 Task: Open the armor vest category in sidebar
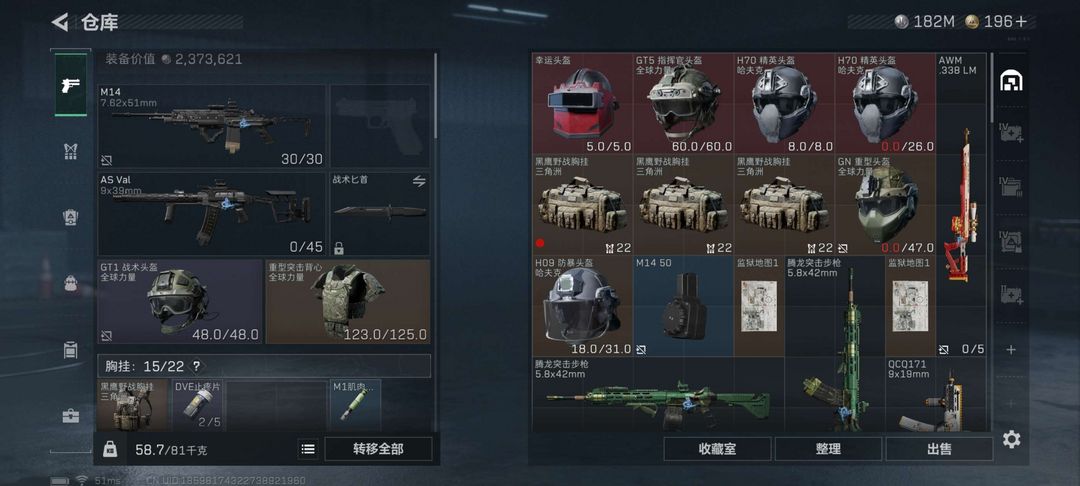71,151
